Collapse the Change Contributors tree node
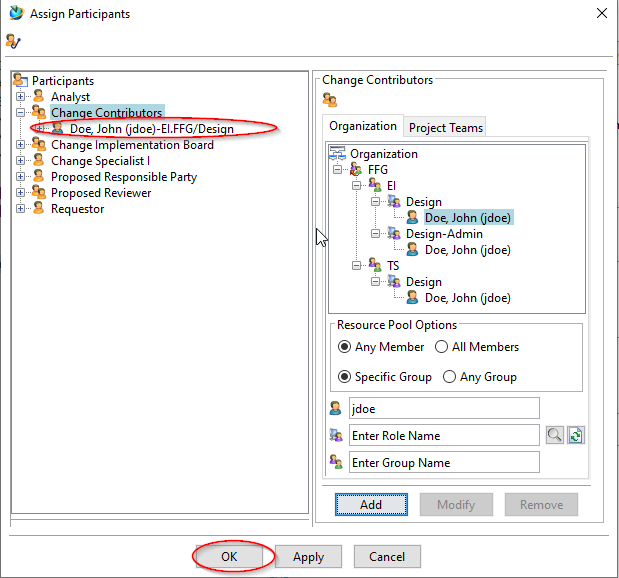 (21, 113)
